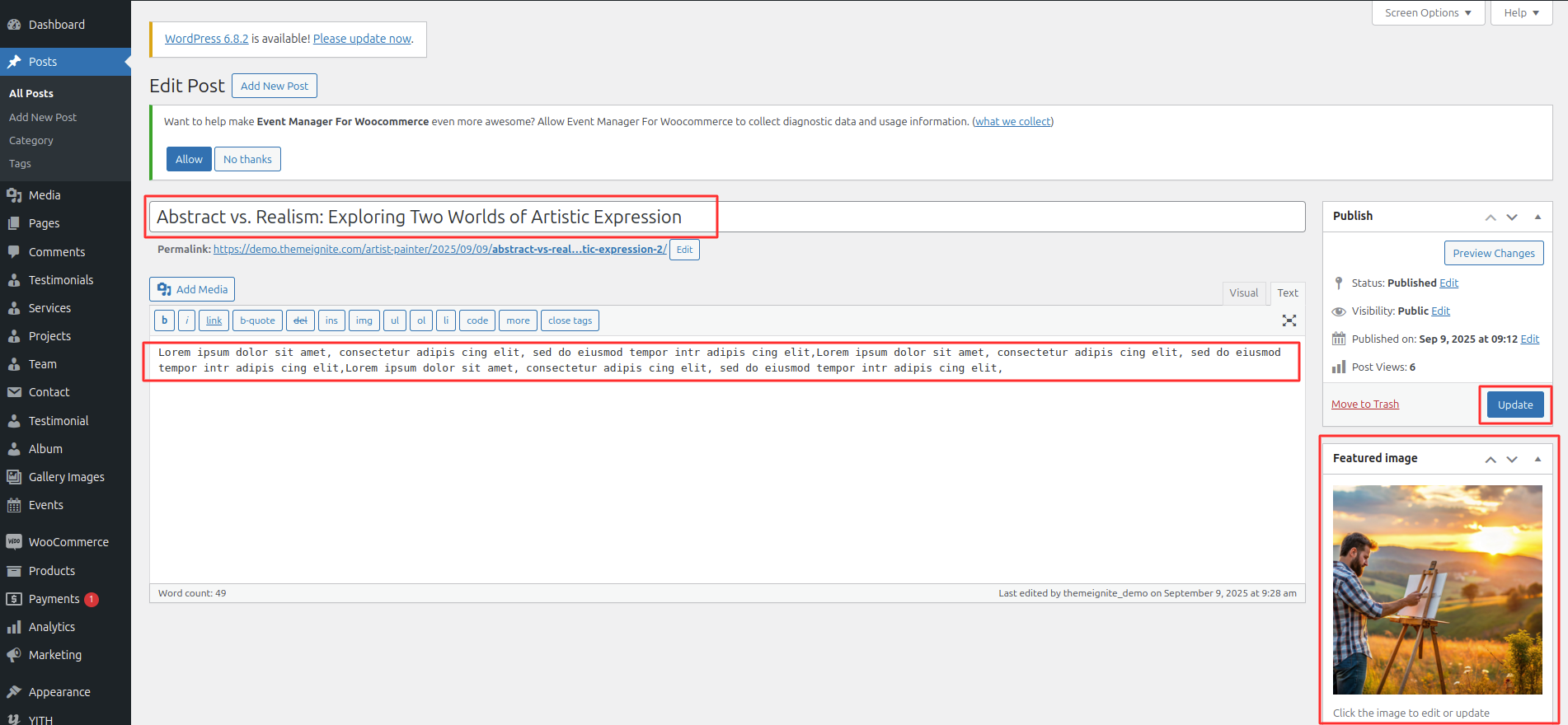Screen dimensions: 1568x725
Task: Open the Dashboard menu icon
Action: pos(14,25)
